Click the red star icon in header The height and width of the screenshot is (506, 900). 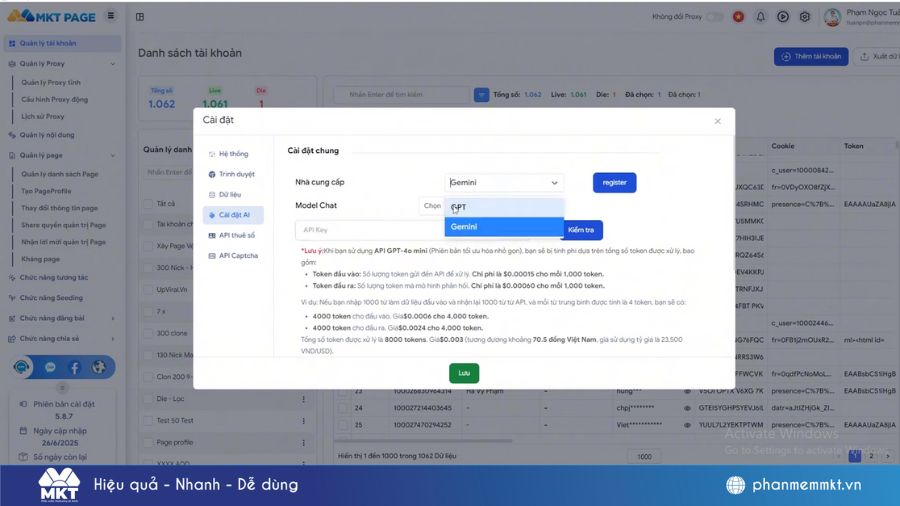[x=738, y=17]
